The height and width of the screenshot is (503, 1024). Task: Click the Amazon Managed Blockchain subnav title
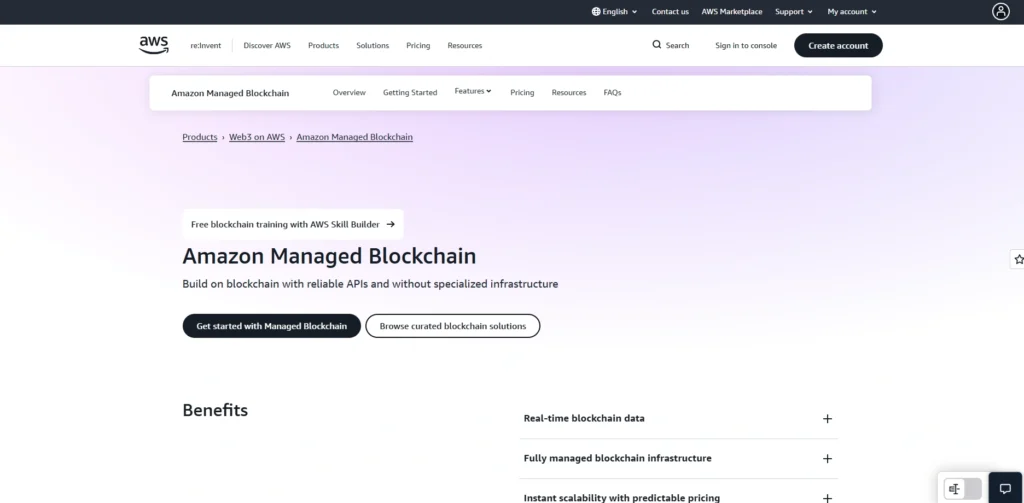[230, 93]
